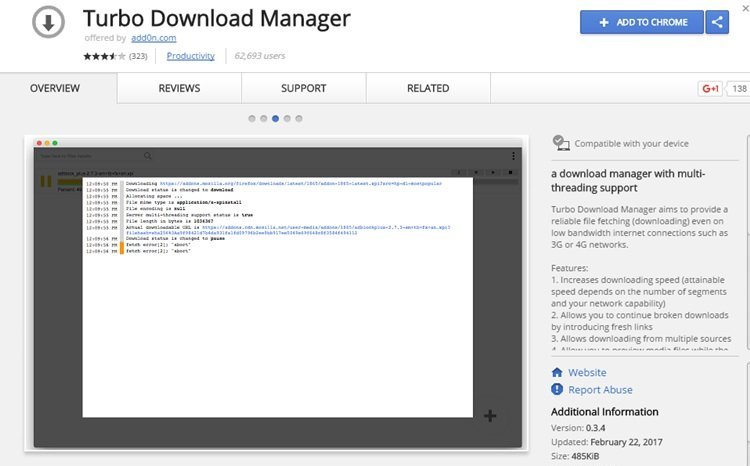This screenshot has width=750, height=466.
Task: Click Add to Chrome button
Action: 642,22
